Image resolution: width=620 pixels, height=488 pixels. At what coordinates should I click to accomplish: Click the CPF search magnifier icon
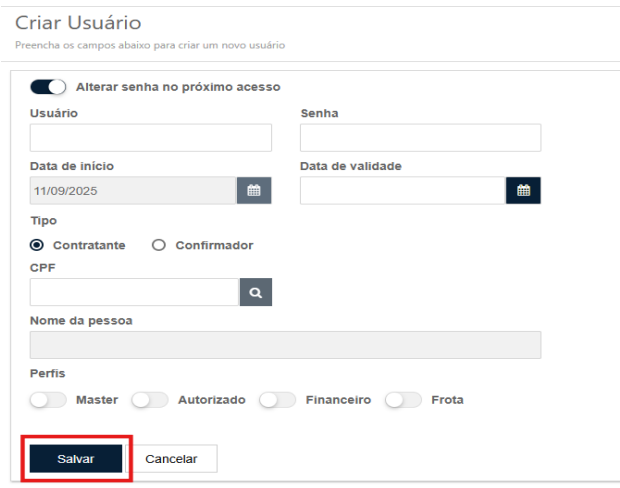(x=255, y=292)
